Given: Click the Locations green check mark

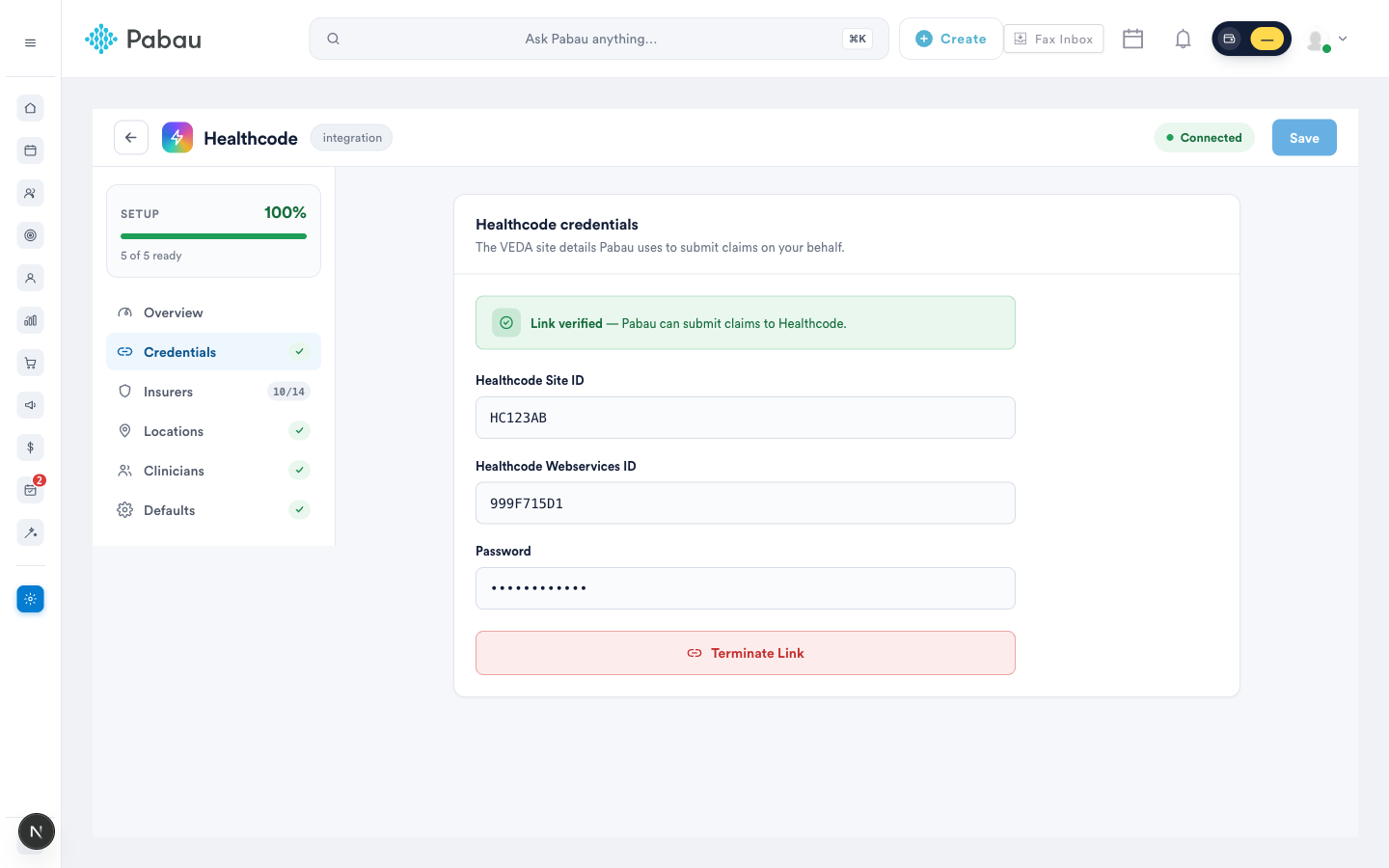Looking at the screenshot, I should point(300,431).
